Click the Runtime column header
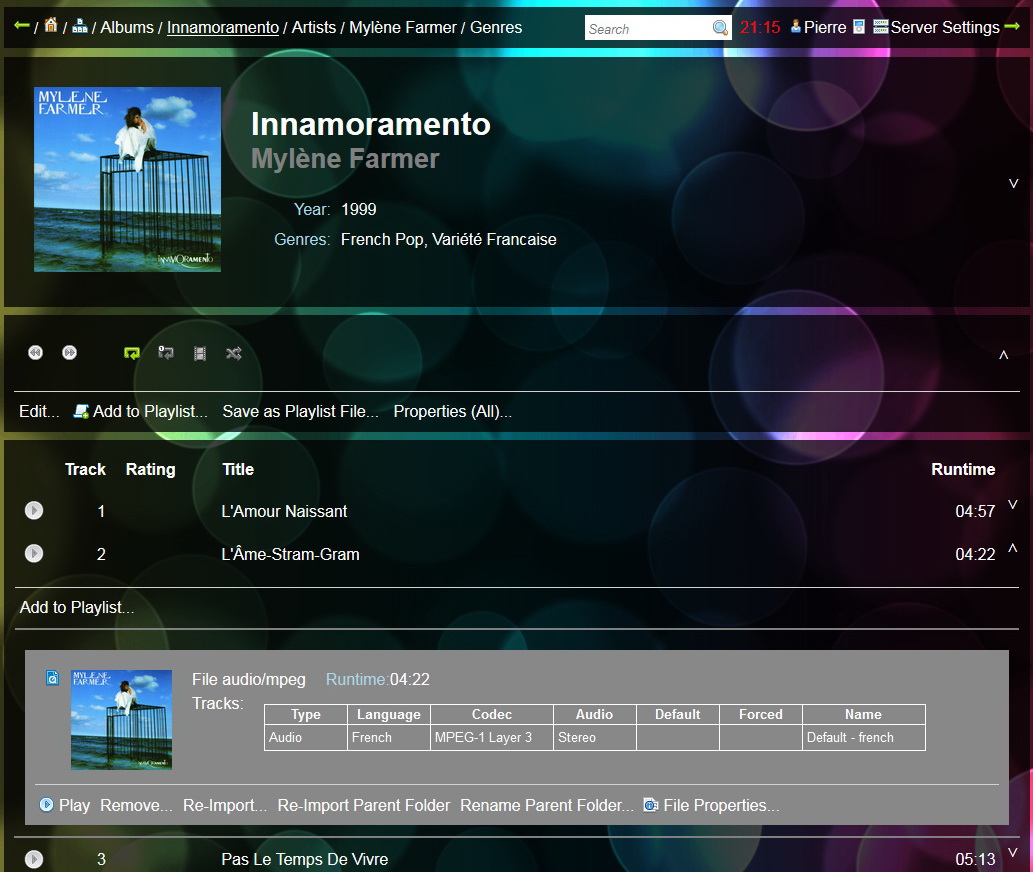Image resolution: width=1033 pixels, height=872 pixels. pyautogui.click(x=963, y=469)
